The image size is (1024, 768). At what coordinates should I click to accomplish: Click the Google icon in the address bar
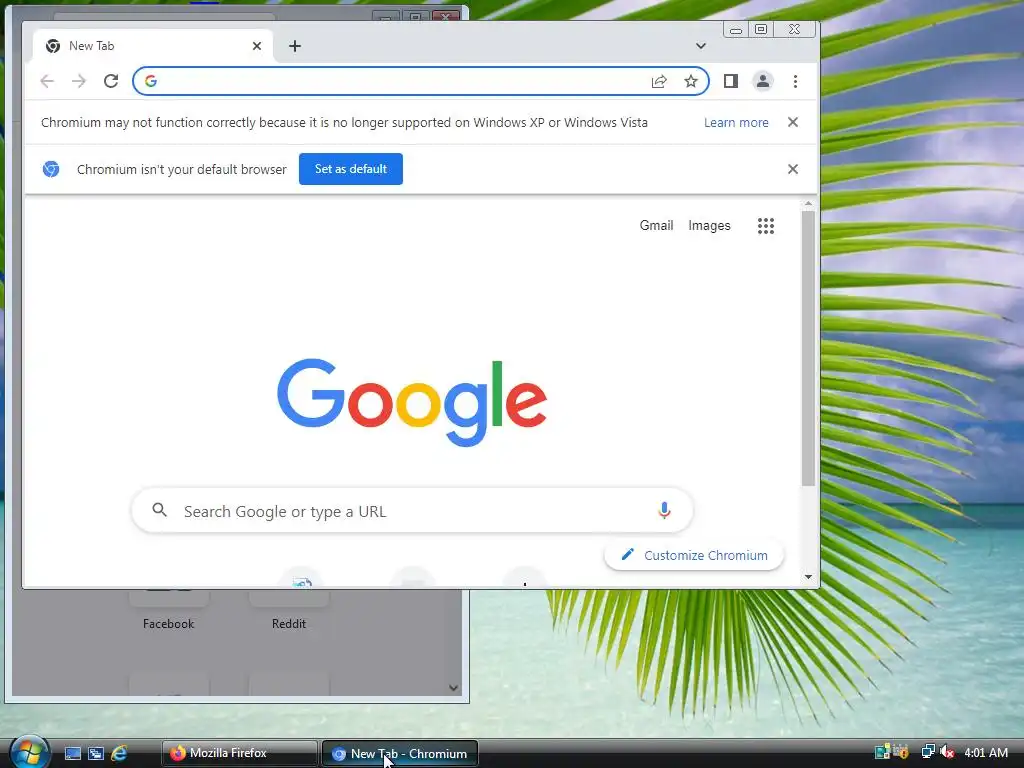(x=151, y=81)
